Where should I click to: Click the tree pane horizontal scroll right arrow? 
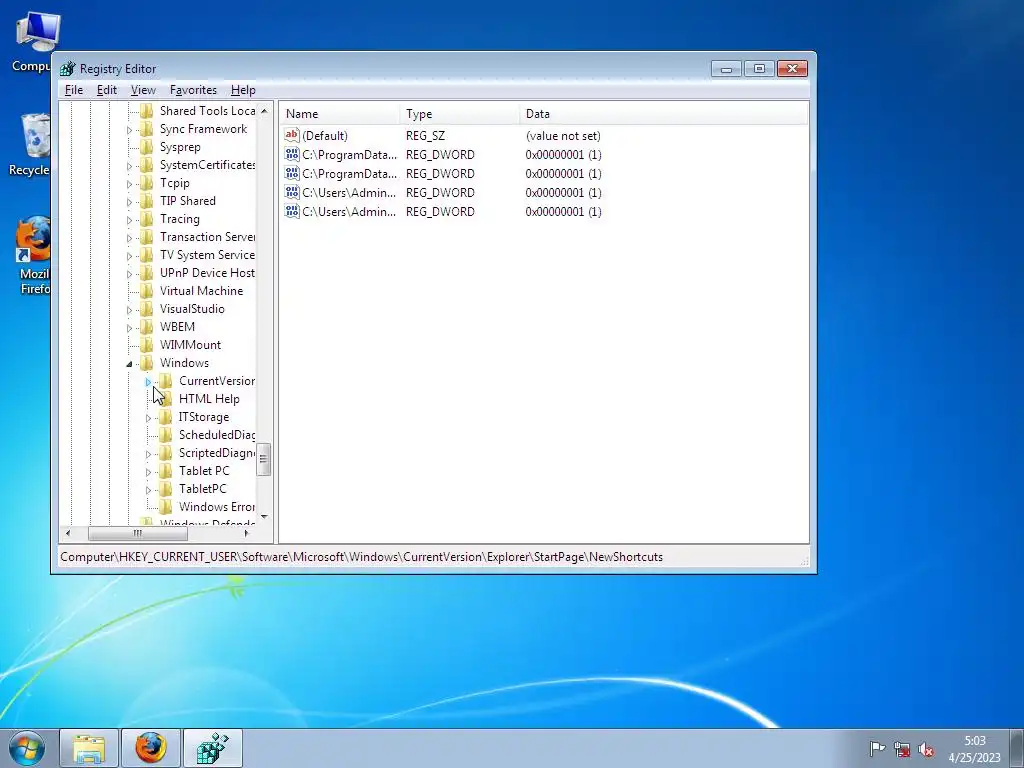tap(246, 534)
